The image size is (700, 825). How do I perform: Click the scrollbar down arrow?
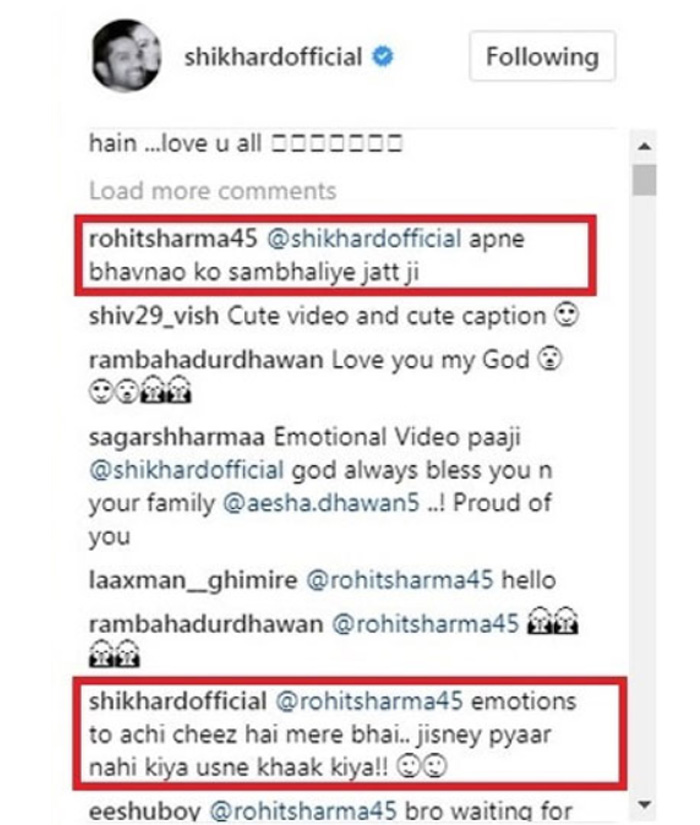coord(644,804)
